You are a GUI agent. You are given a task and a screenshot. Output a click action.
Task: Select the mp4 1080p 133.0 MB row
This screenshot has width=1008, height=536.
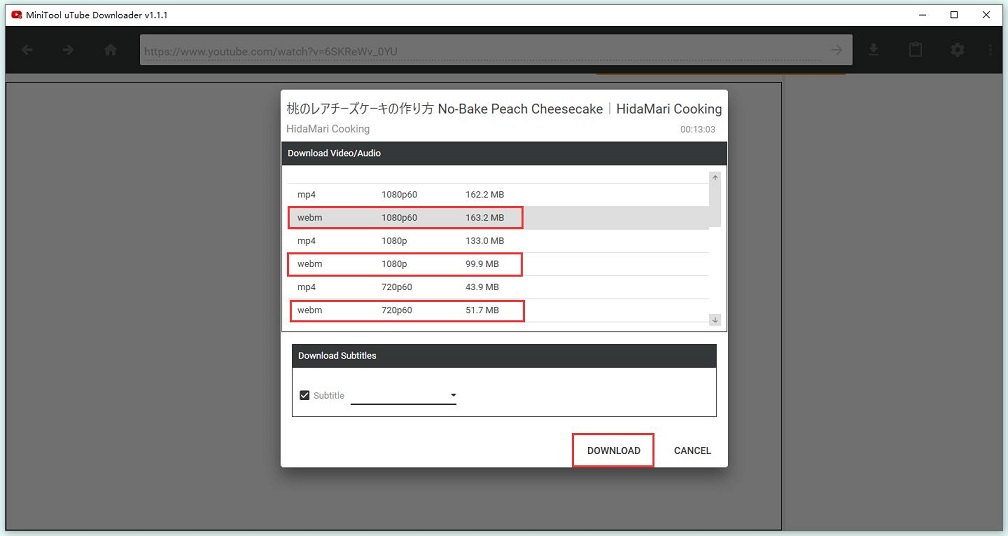pyautogui.click(x=496, y=241)
